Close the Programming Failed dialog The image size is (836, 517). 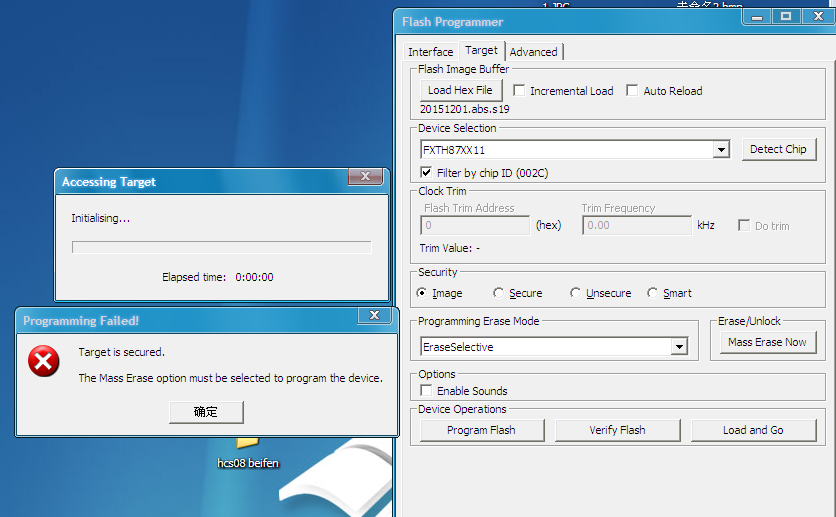pyautogui.click(x=374, y=315)
